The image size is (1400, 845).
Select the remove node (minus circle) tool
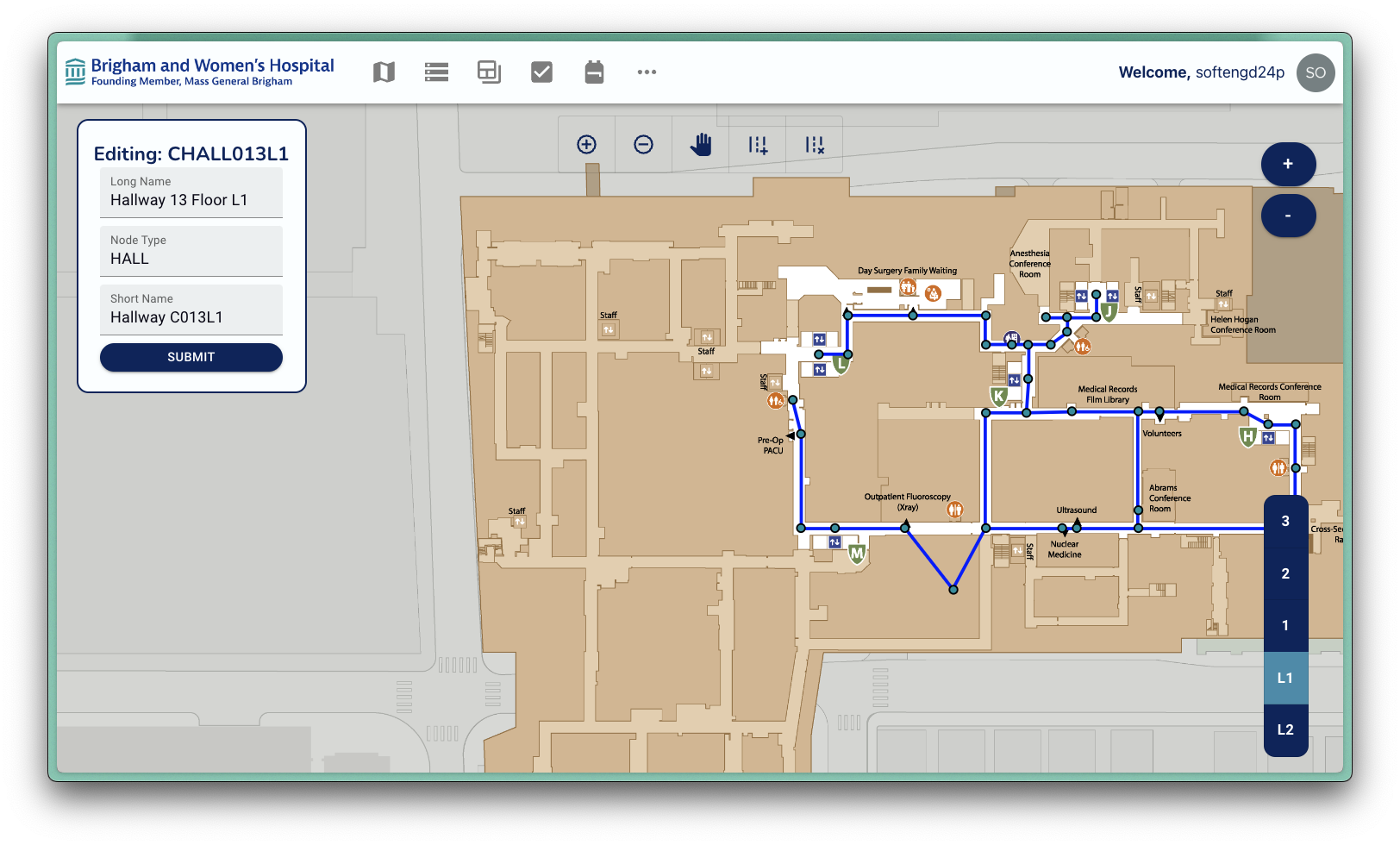tap(643, 145)
